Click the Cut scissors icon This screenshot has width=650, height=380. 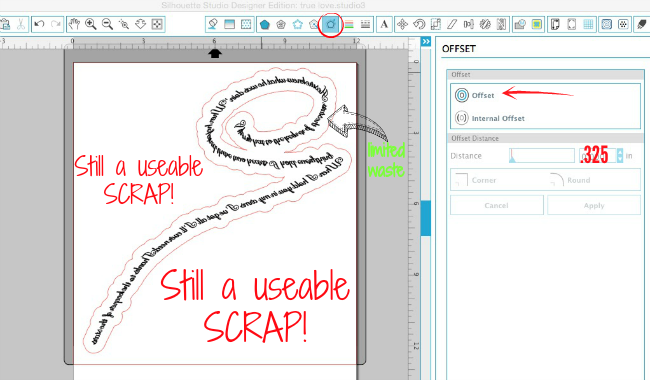pyautogui.click(x=21, y=24)
